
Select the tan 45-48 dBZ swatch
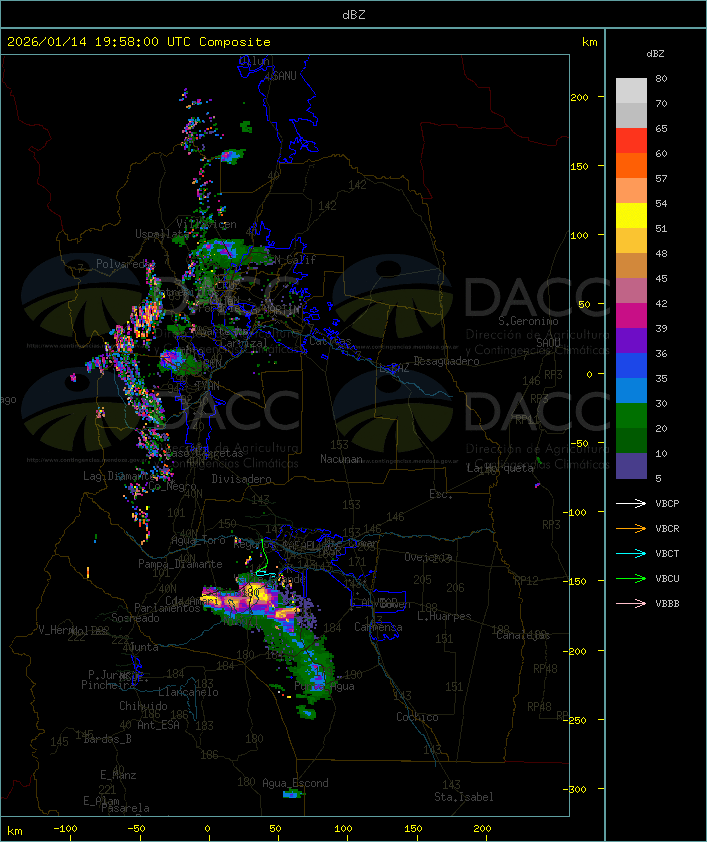point(631,265)
